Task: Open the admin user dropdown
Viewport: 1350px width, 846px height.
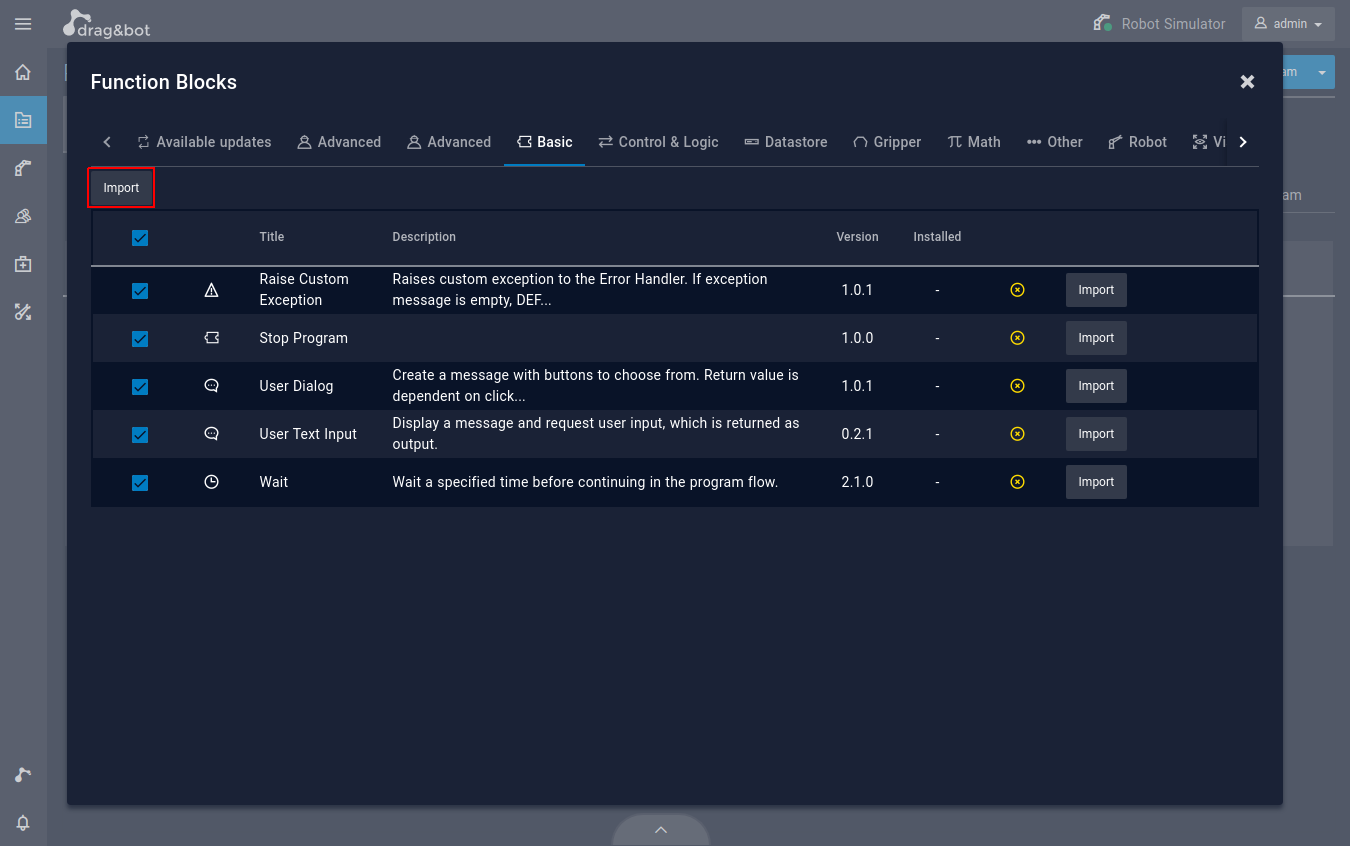Action: (1288, 24)
